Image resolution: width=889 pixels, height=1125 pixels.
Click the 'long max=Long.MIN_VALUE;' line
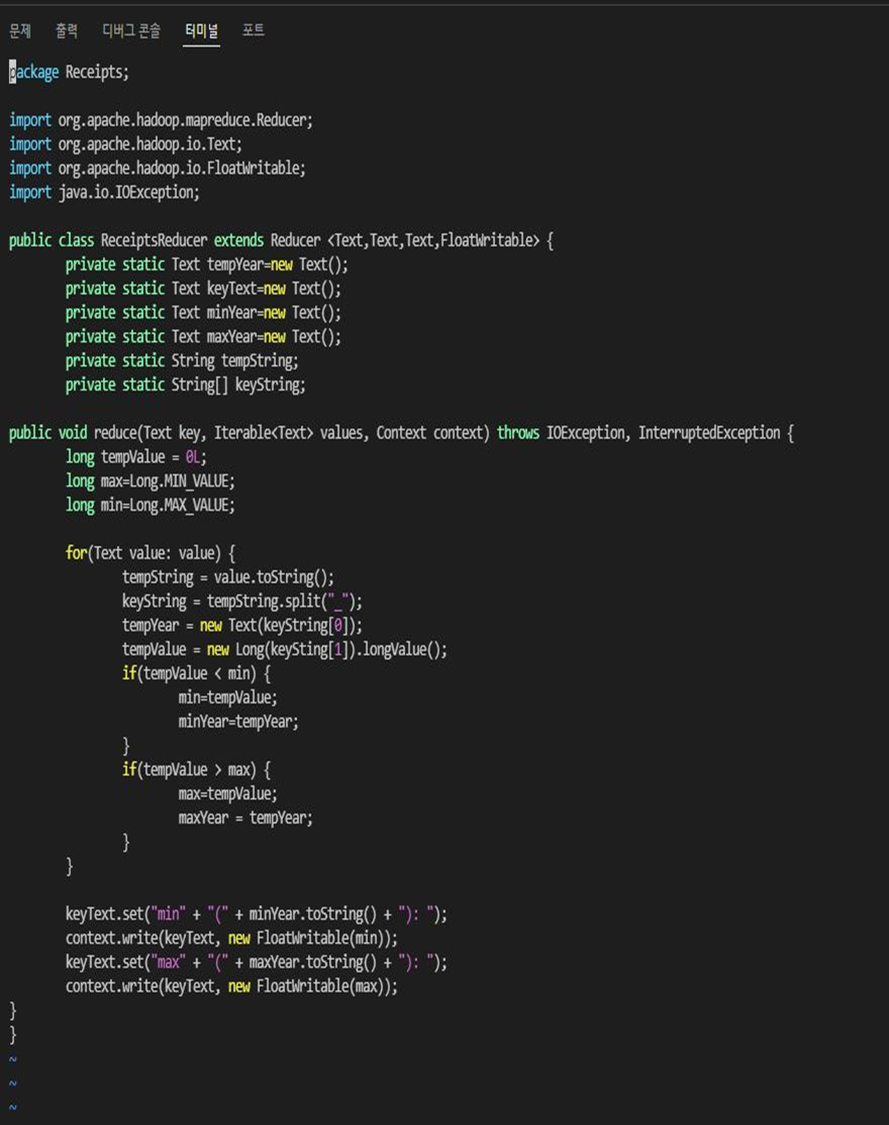150,481
